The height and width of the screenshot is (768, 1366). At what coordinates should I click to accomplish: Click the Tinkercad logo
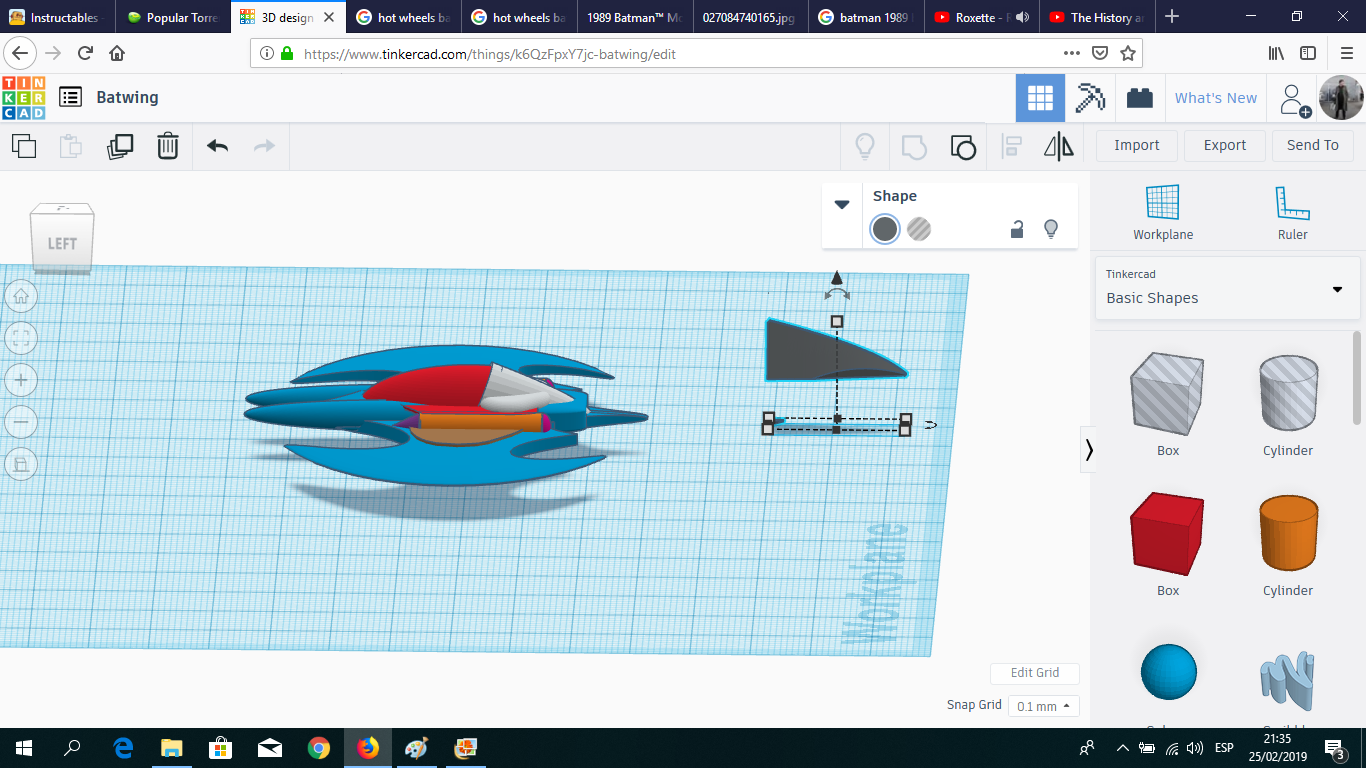[x=23, y=97]
